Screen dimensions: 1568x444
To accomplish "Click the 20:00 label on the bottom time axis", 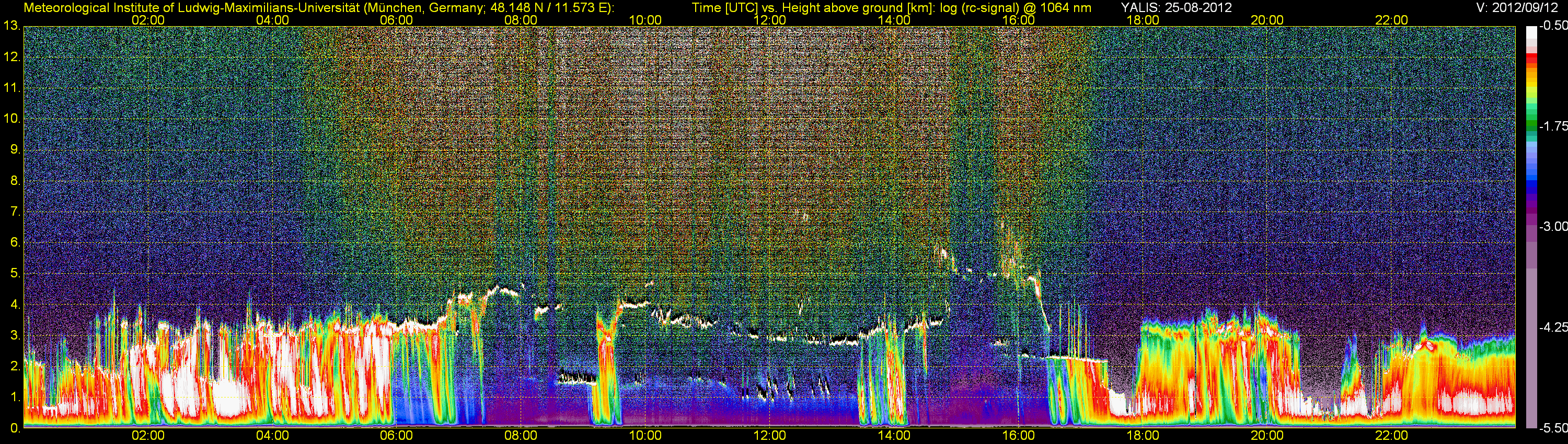I will point(1267,436).
